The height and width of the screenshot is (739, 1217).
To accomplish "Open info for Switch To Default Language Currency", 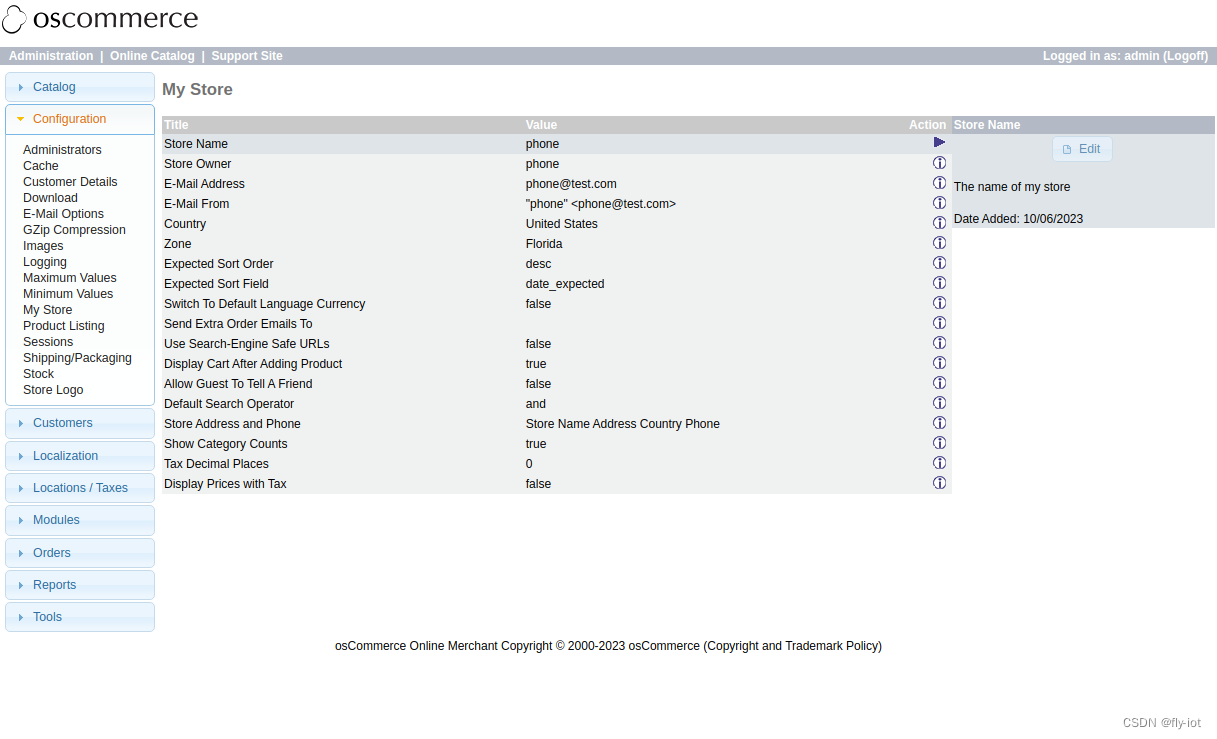I will pyautogui.click(x=939, y=303).
